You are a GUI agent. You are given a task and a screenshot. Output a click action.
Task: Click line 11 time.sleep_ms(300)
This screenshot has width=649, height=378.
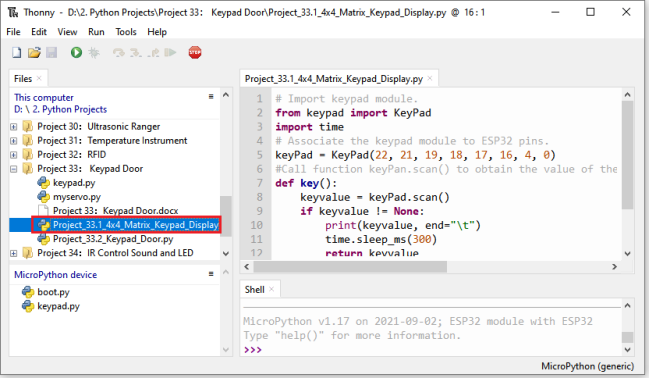coord(381,239)
